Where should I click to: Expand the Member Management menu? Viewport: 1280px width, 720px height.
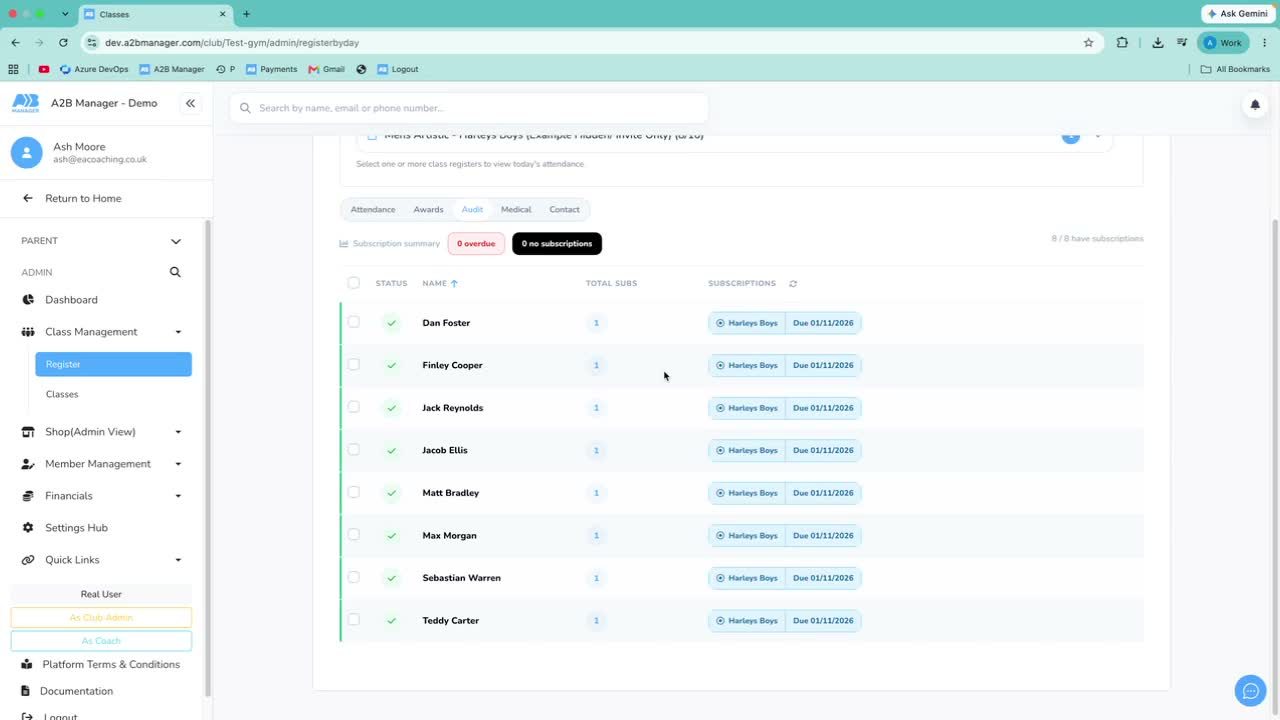pos(101,464)
